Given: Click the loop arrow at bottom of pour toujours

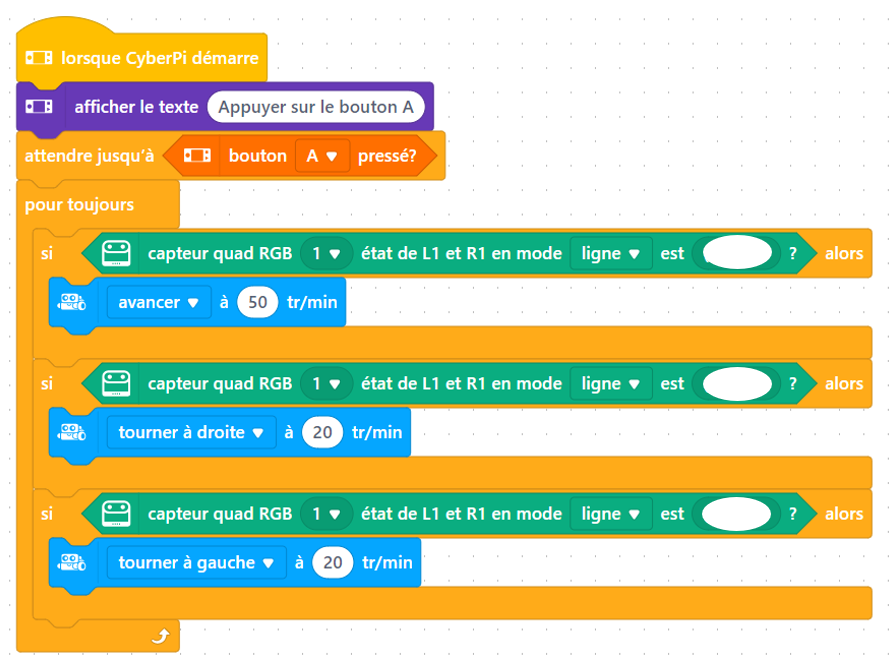Looking at the screenshot, I should [159, 635].
